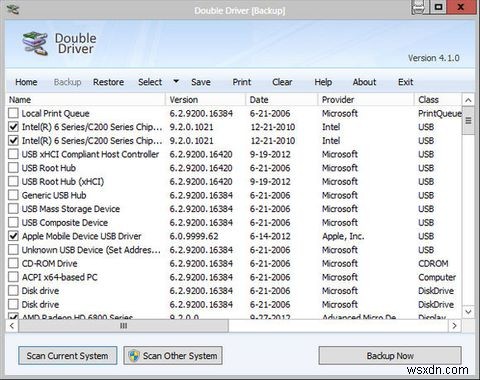This screenshot has width=480, height=380.
Task: Click the shield icon on Scan Other System
Action: click(x=134, y=356)
